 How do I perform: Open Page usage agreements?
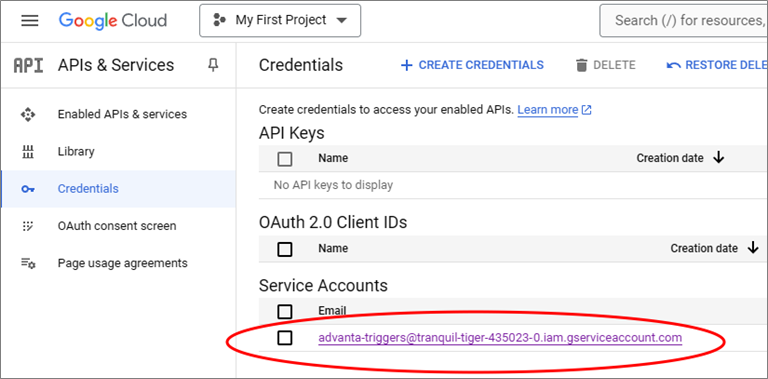pos(122,263)
